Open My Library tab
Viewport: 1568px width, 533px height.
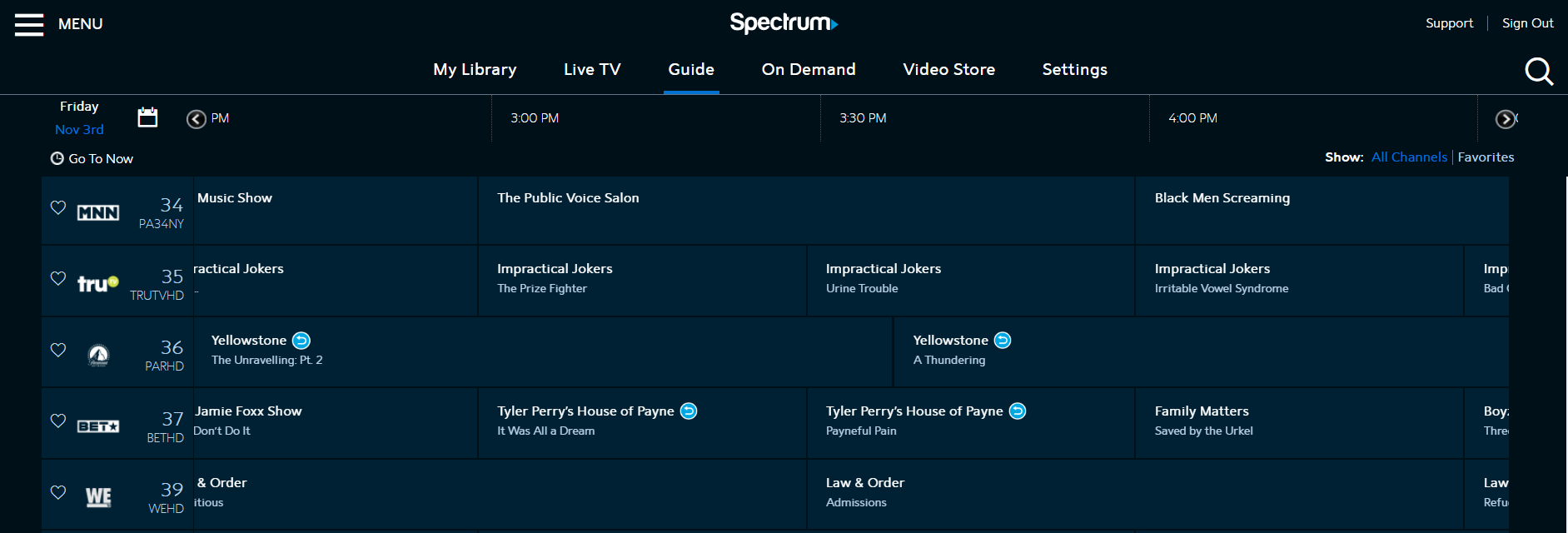click(475, 70)
